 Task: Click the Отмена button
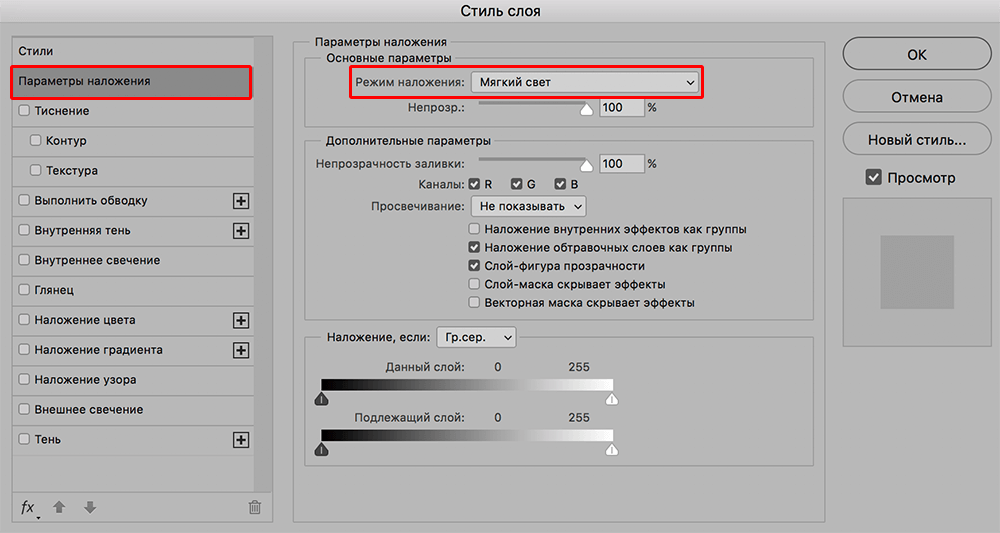[x=917, y=98]
